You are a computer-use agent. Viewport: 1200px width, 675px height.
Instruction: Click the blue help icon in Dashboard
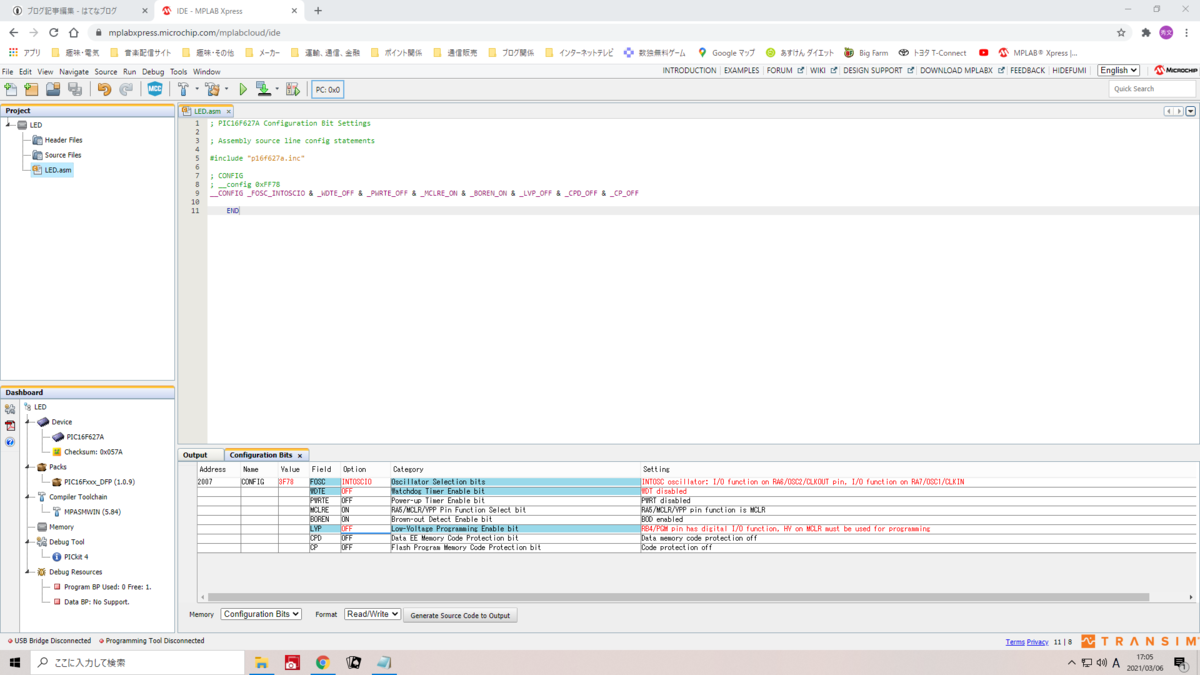(10, 441)
